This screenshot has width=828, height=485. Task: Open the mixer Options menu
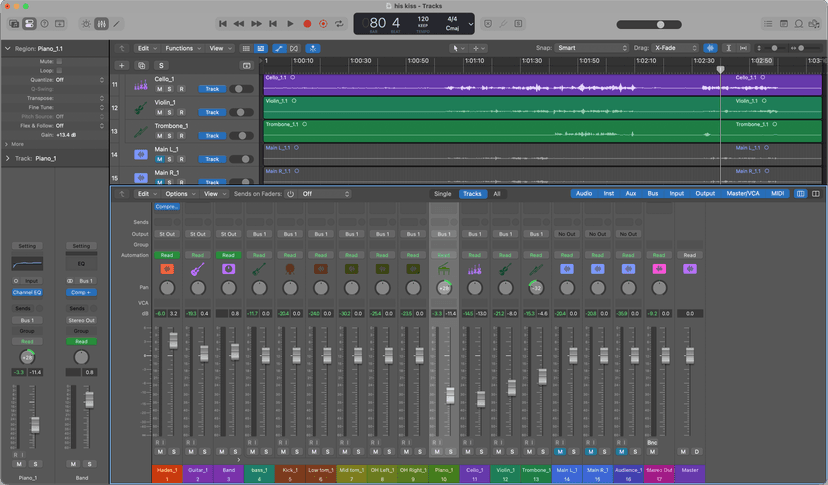click(180, 194)
